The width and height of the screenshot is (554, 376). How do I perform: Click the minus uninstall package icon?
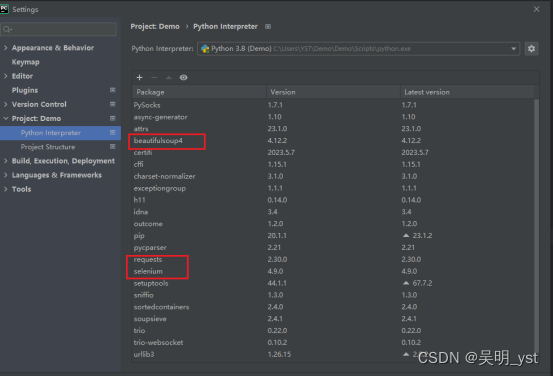(x=154, y=77)
